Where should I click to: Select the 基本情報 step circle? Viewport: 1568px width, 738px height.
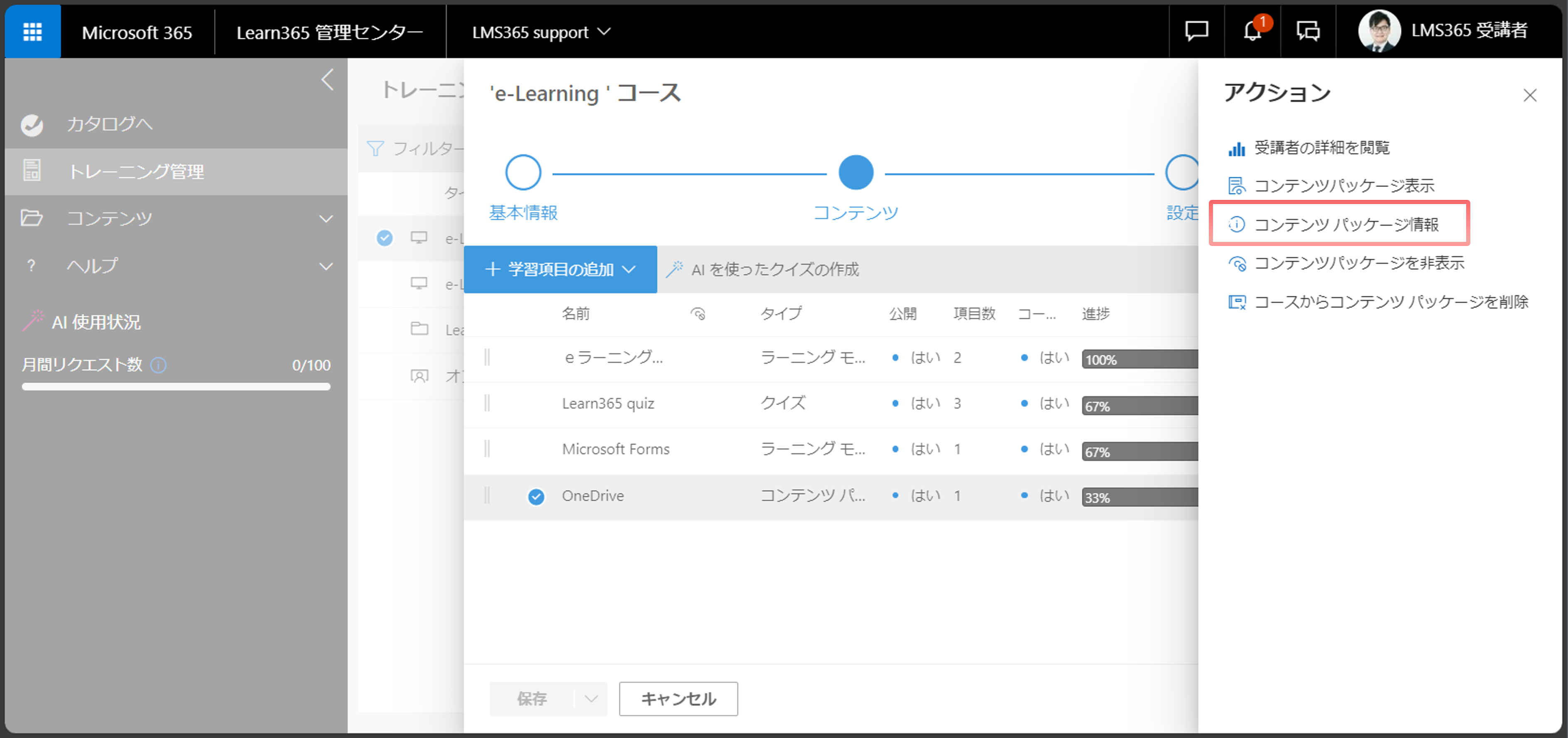coord(523,173)
